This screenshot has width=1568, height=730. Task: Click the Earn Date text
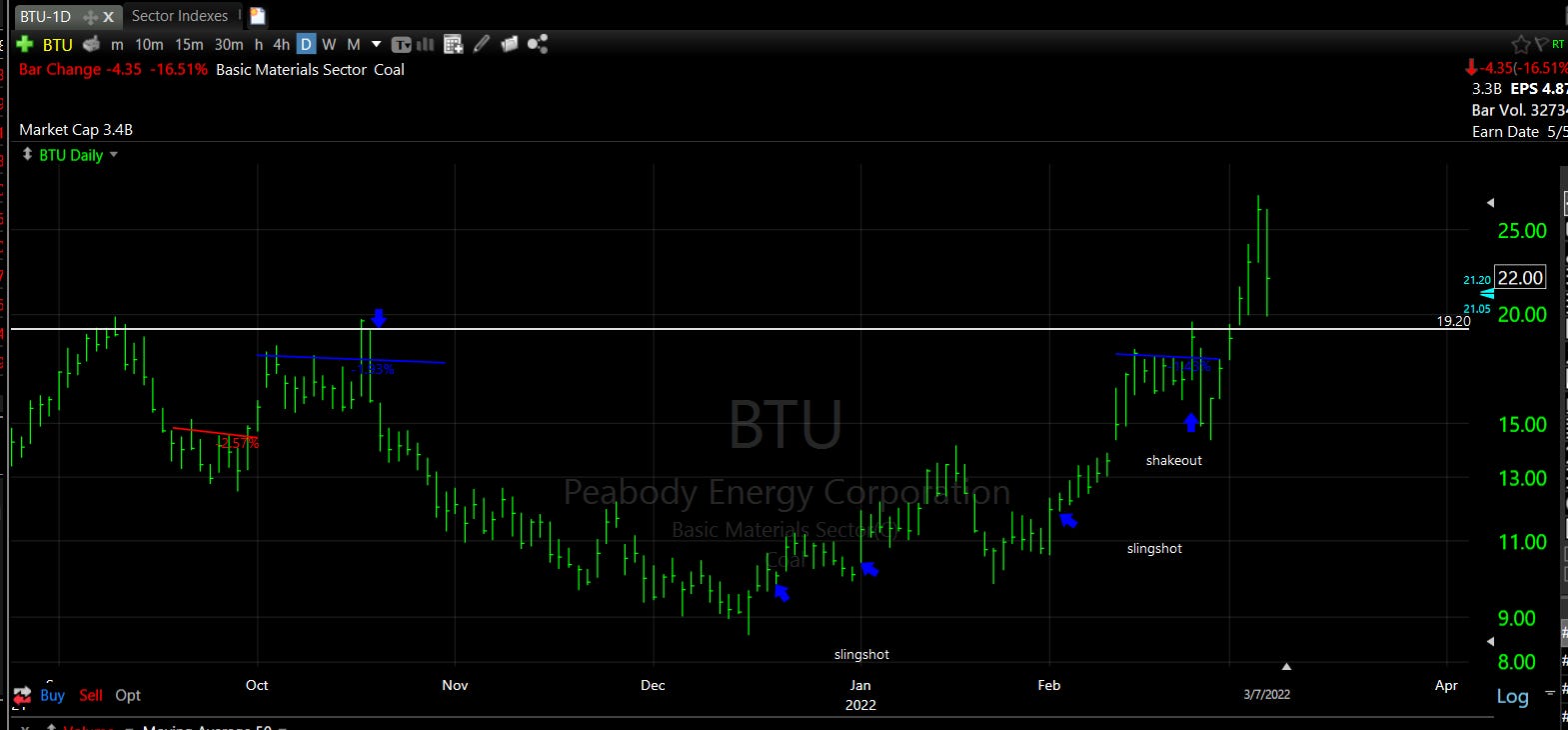(1519, 131)
